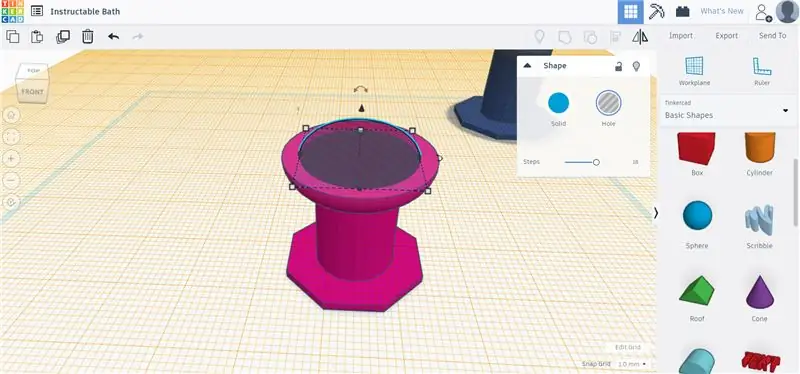Toggle shape visibility with the lightbulb icon
This screenshot has height=374, width=800.
(636, 66)
